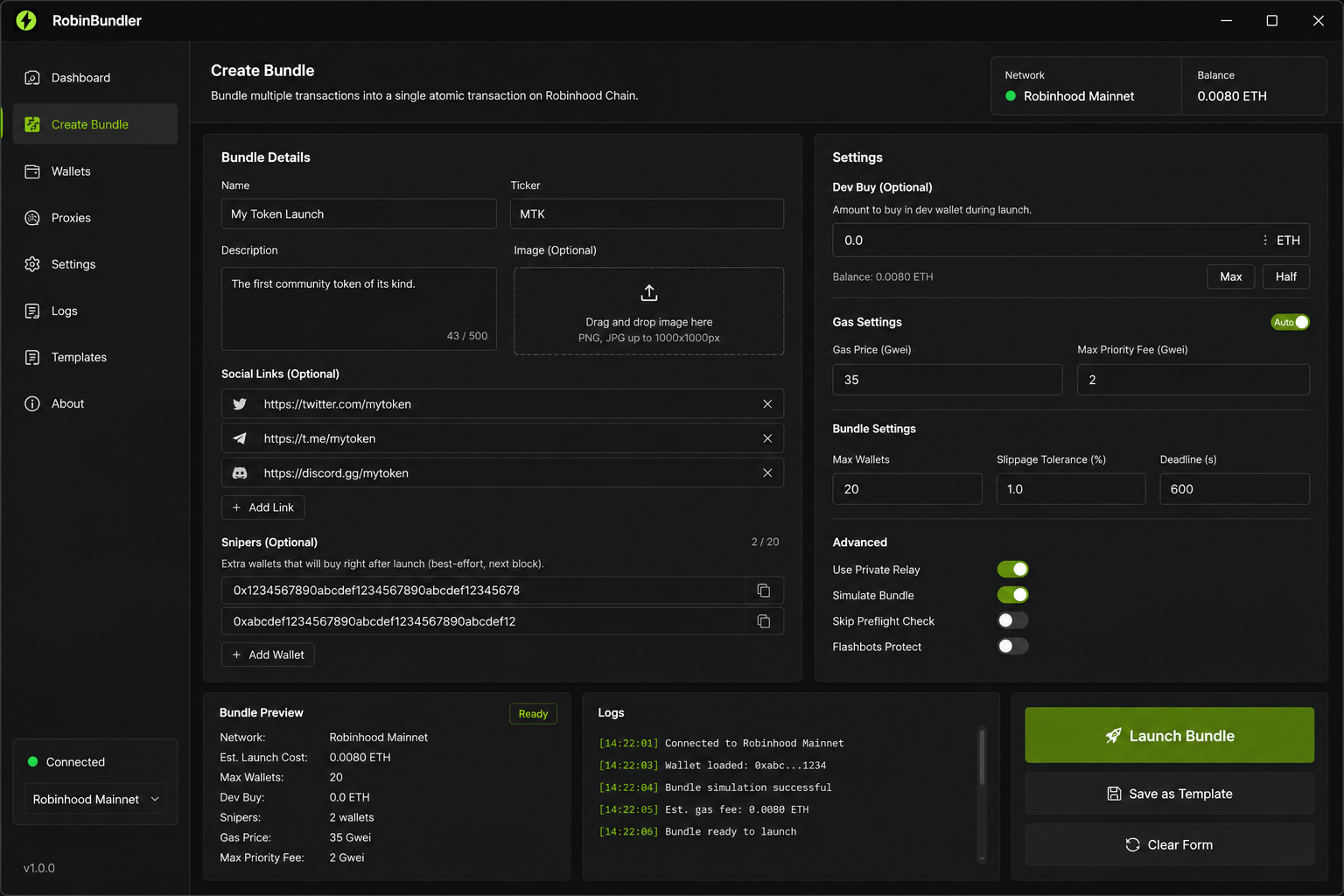Click the bundle Name input field
This screenshot has width=1344, height=896.
pyautogui.click(x=359, y=213)
